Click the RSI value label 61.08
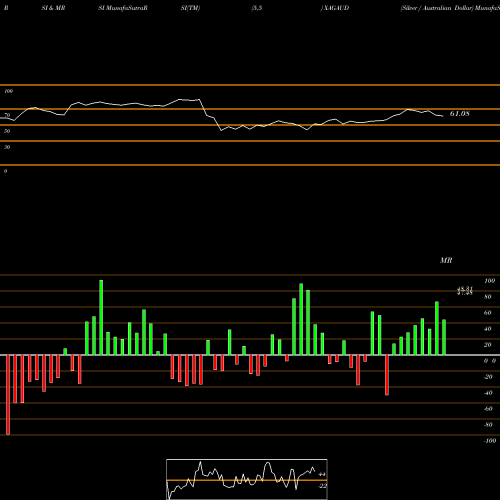 click(460, 114)
